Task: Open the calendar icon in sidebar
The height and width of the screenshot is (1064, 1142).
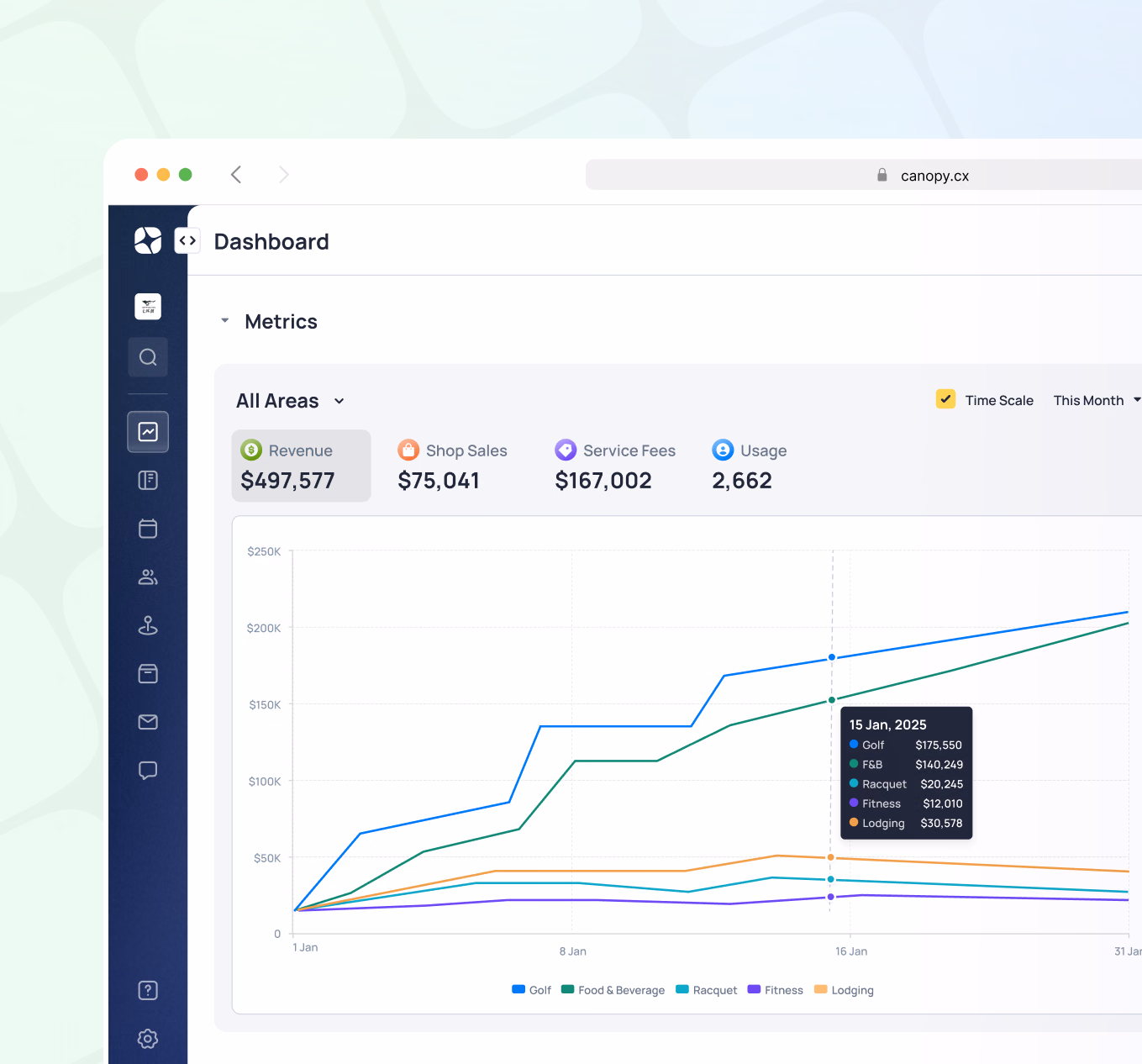Action: pos(148,529)
